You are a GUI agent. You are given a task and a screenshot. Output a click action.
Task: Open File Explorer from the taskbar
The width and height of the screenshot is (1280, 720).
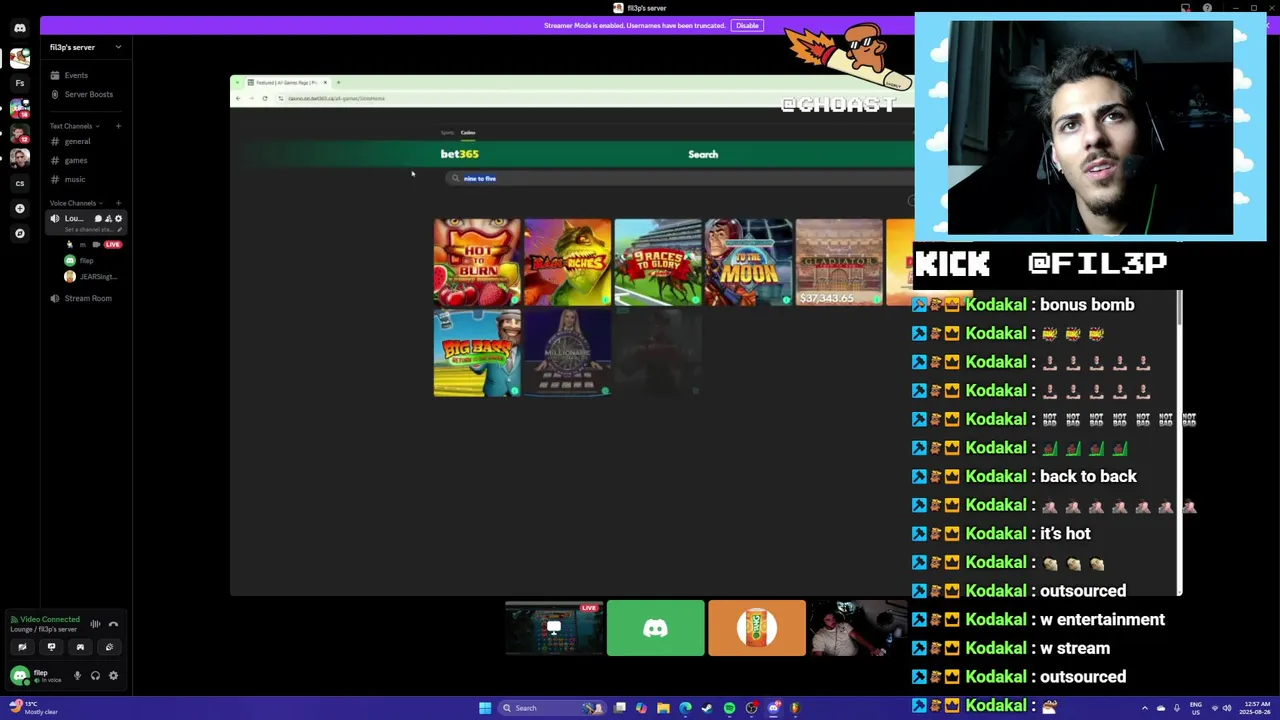click(x=663, y=708)
